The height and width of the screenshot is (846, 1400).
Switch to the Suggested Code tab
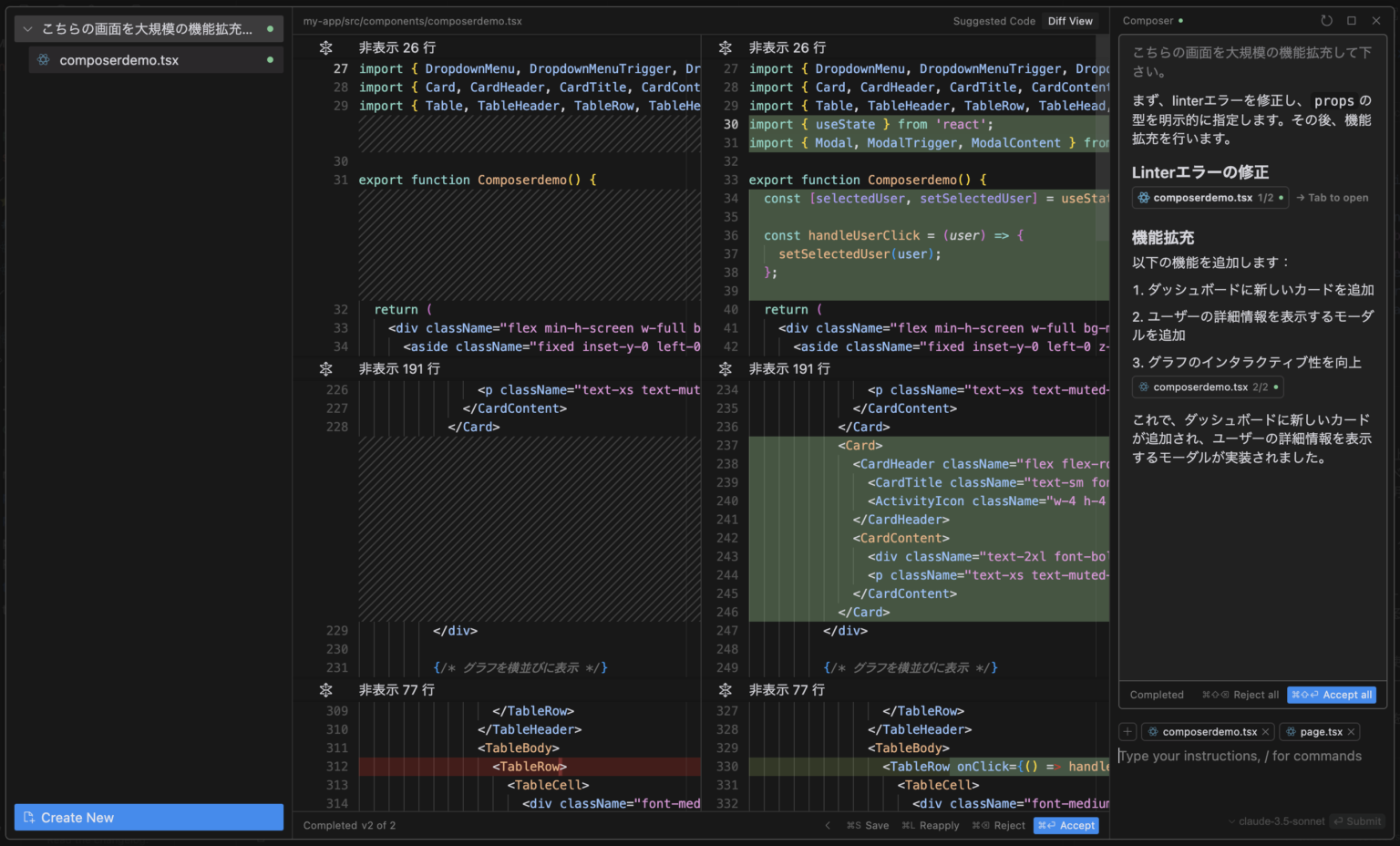993,21
